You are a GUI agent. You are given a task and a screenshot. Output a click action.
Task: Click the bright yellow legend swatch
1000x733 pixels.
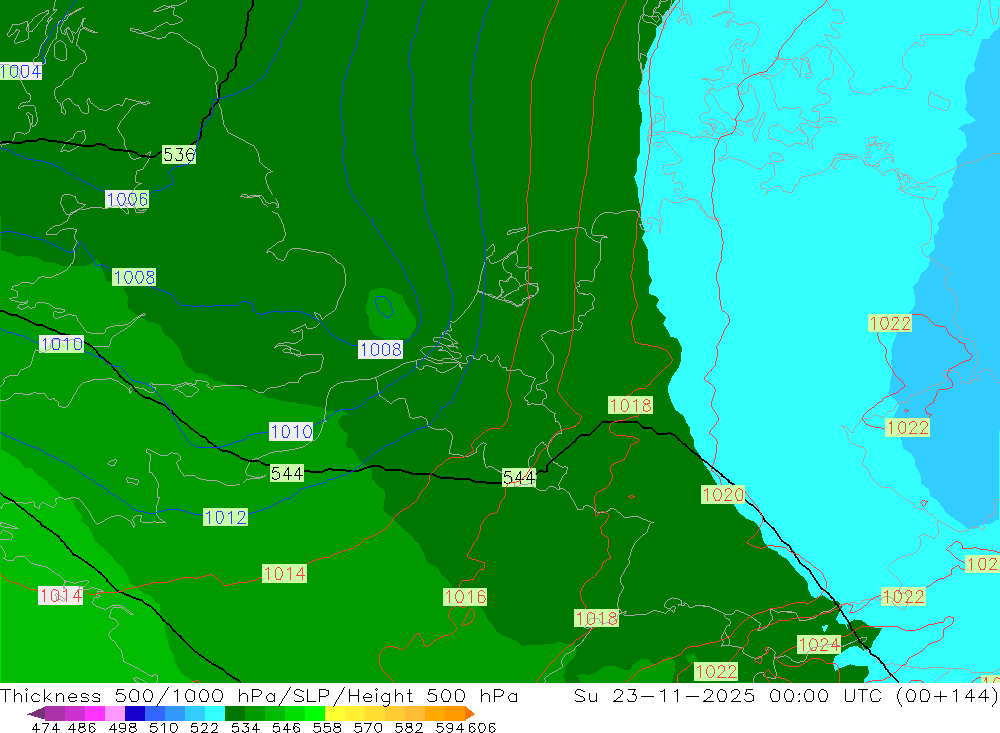pyautogui.click(x=335, y=713)
